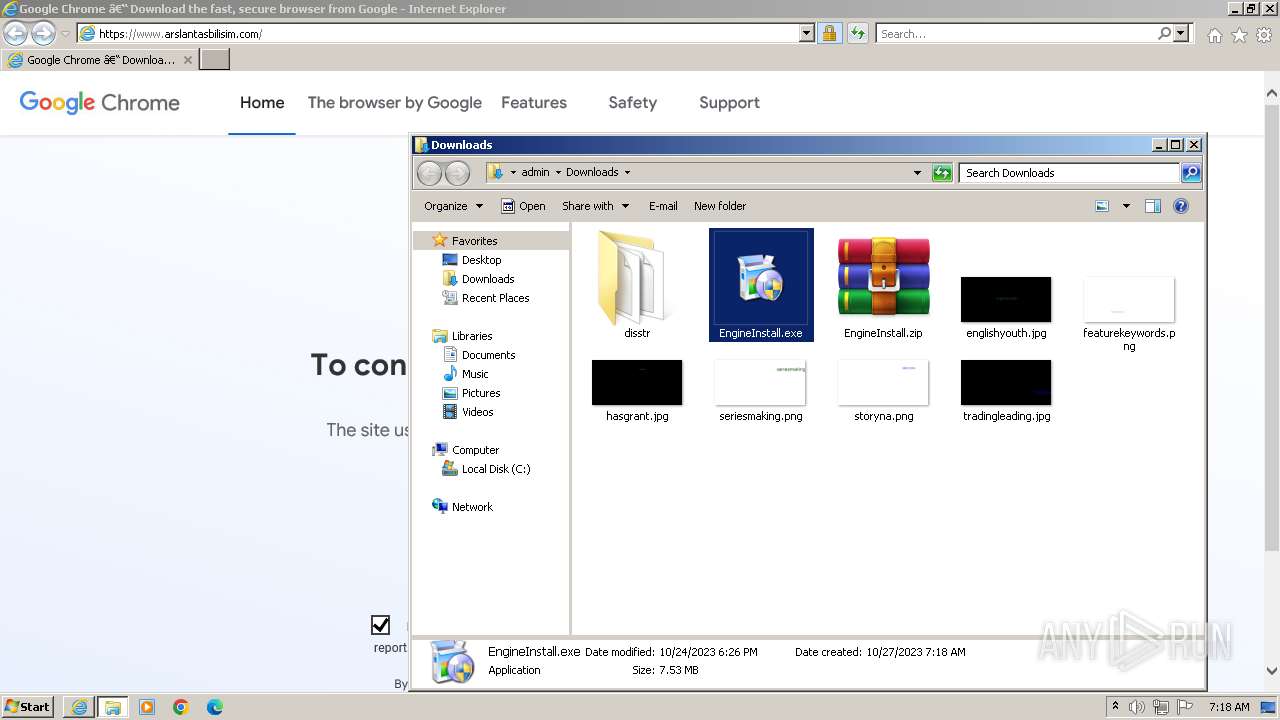Open the Support tab
The image size is (1280, 720).
pos(729,103)
